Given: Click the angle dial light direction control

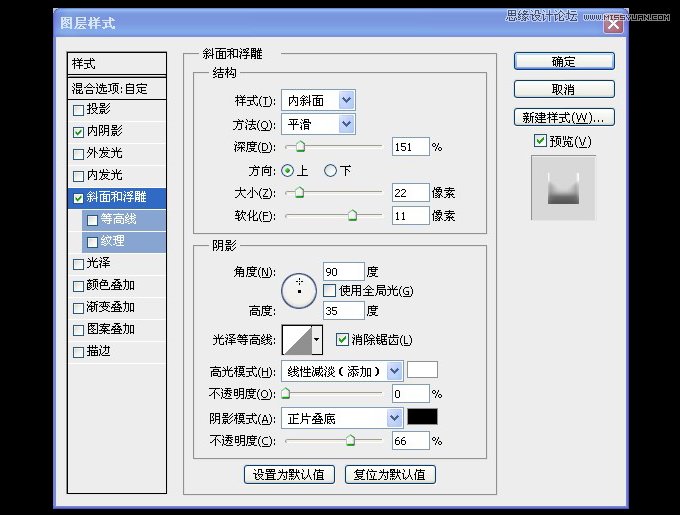Looking at the screenshot, I should (299, 291).
